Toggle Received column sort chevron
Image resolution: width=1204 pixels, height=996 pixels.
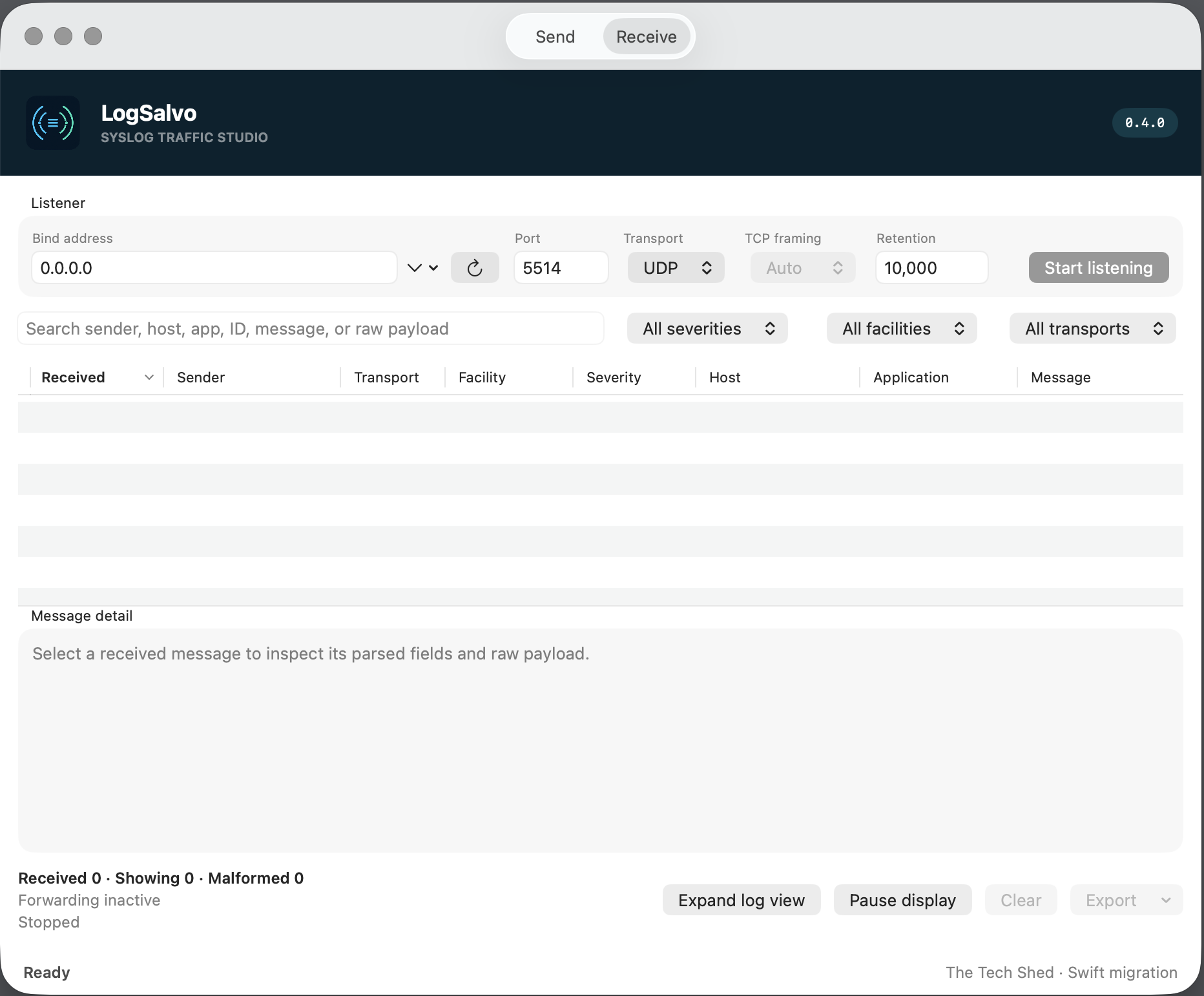coord(149,377)
